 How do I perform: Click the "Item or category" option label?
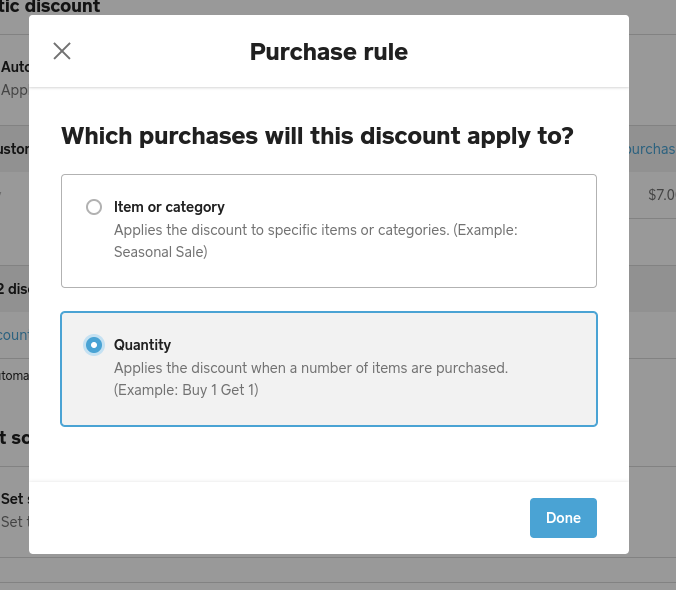(169, 207)
